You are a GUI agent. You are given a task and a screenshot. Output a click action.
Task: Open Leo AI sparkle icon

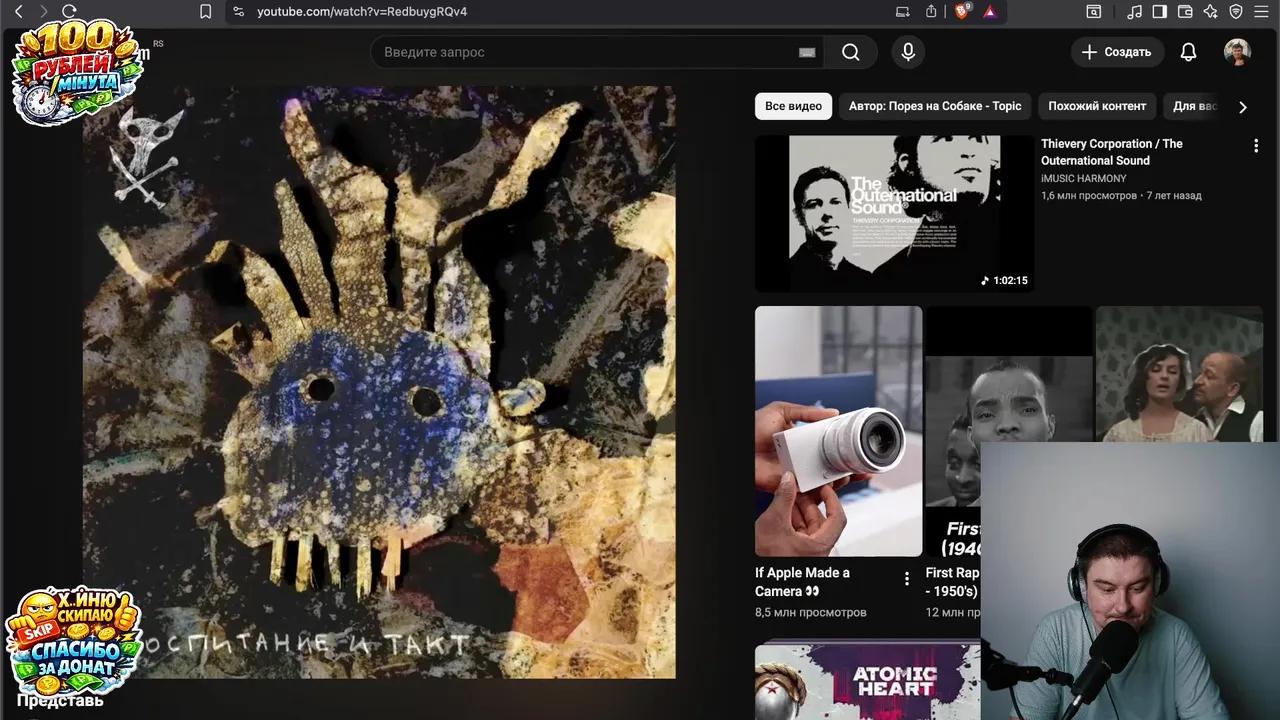[1211, 12]
